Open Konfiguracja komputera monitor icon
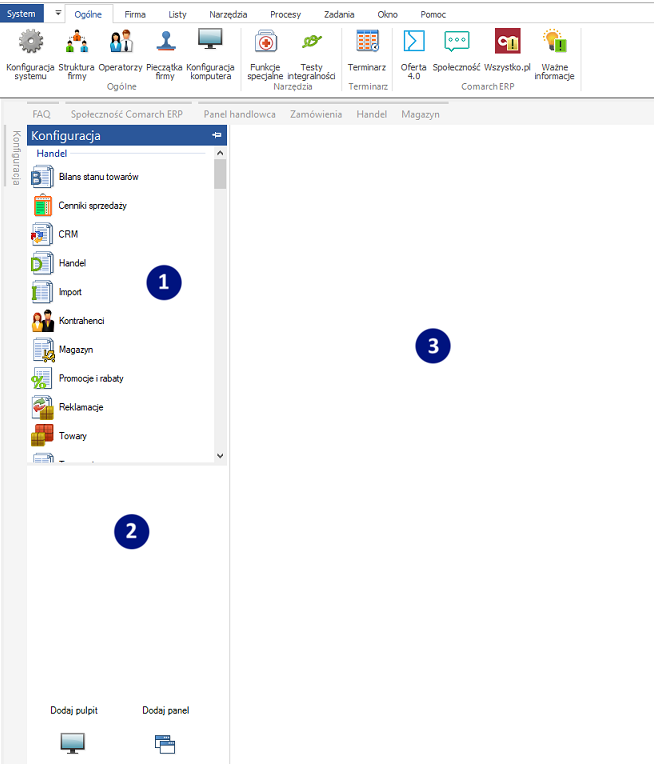The width and height of the screenshot is (654, 764). 210,39
